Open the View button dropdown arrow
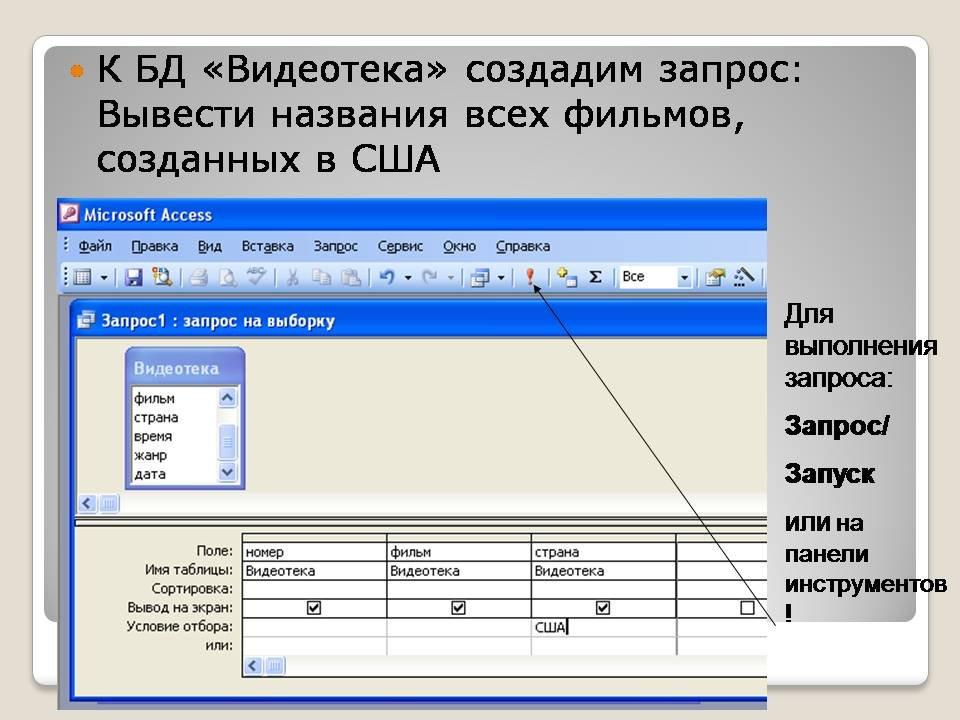Image resolution: width=960 pixels, height=720 pixels. click(103, 277)
